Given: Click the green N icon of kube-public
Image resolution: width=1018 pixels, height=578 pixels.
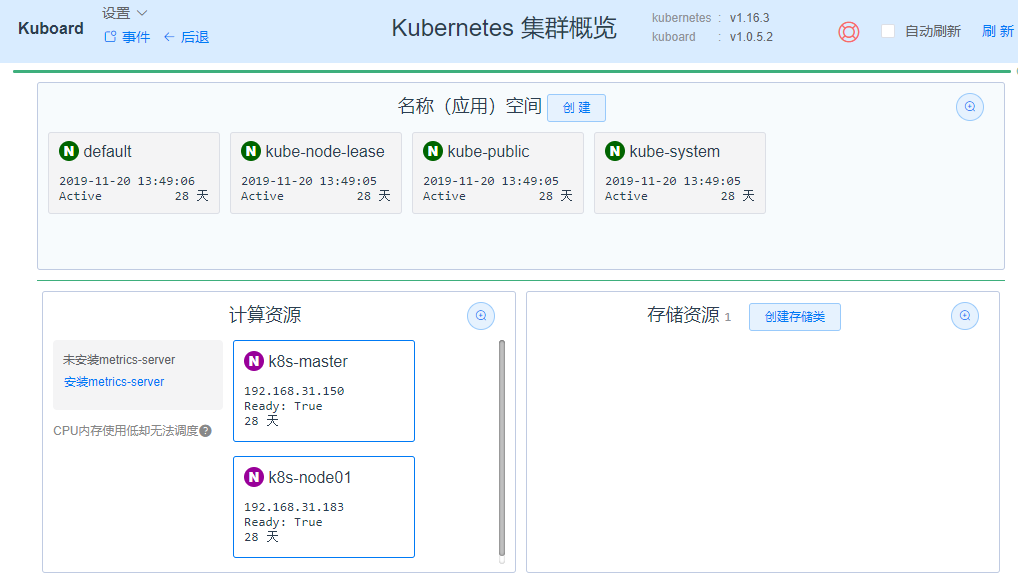Looking at the screenshot, I should point(433,151).
